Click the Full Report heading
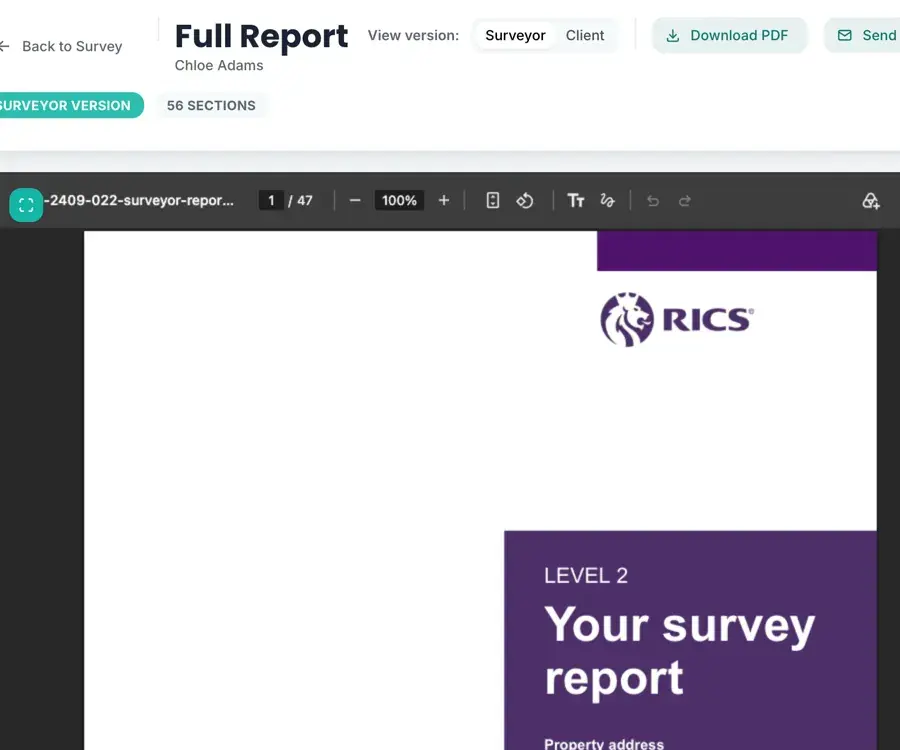 (261, 37)
